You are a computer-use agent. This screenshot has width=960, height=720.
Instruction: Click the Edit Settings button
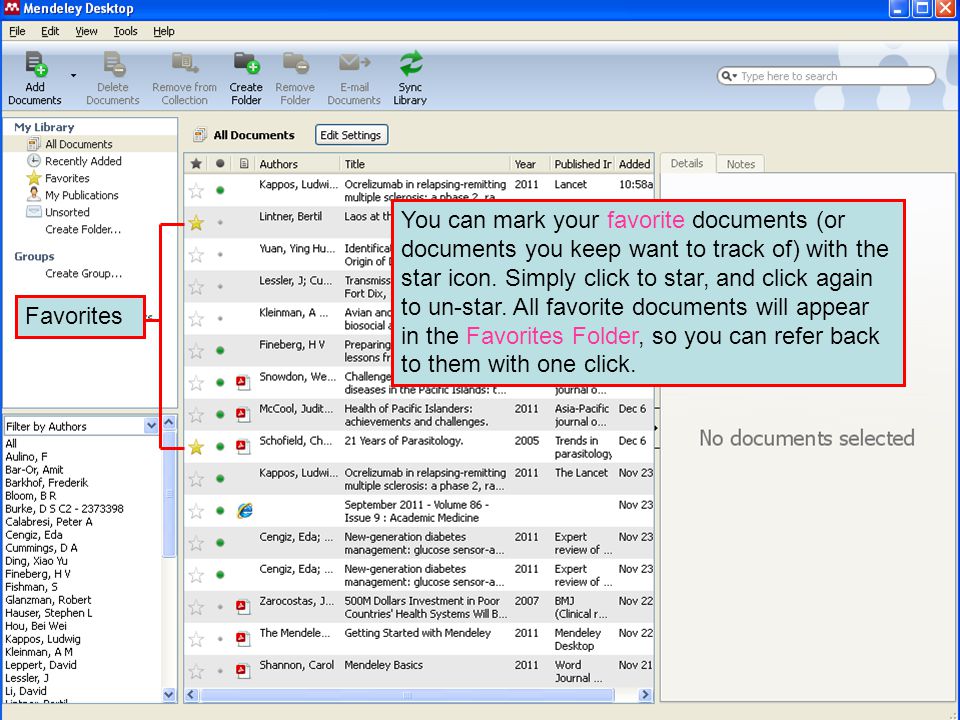click(x=351, y=135)
